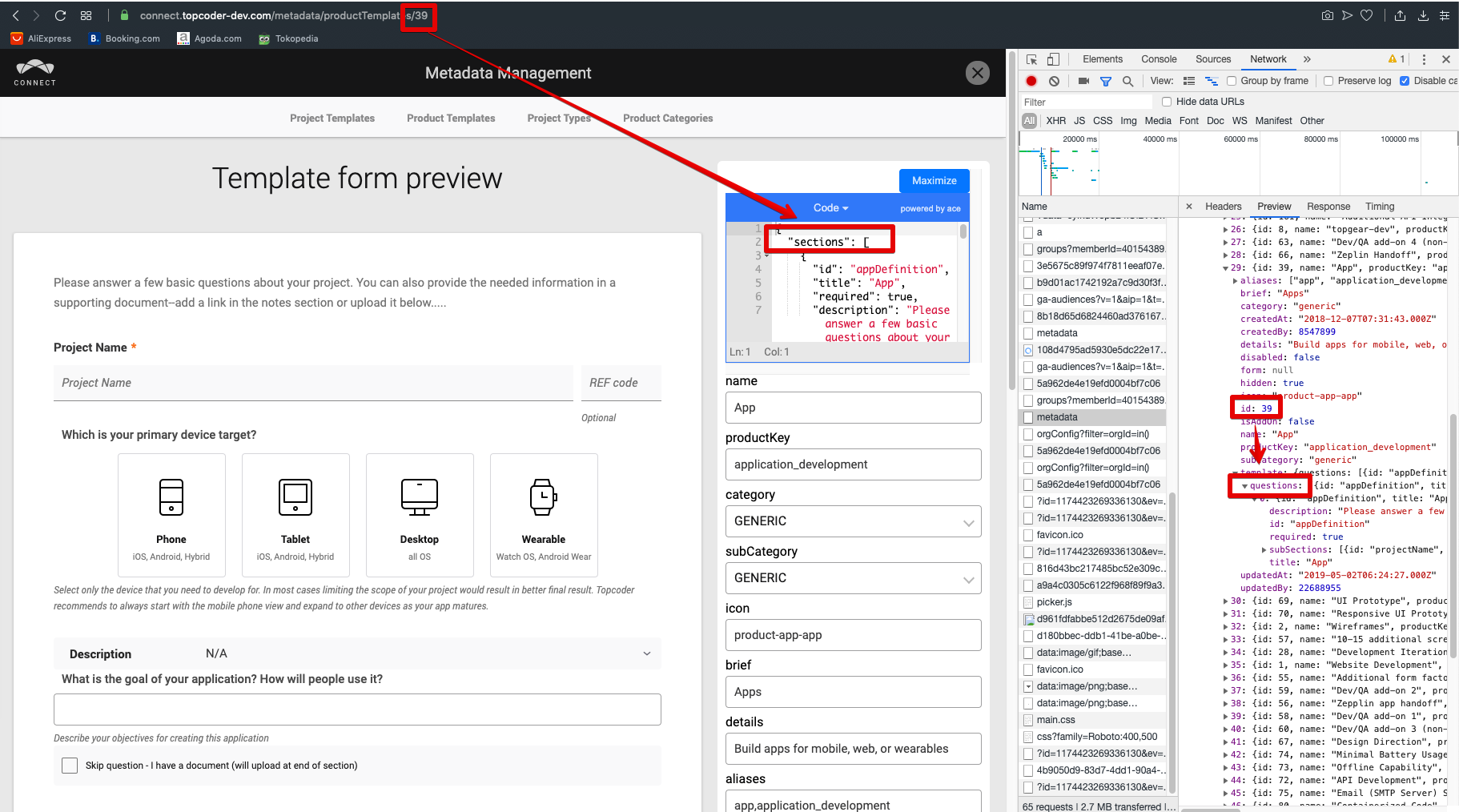Switch to DevTools Elements tab
This screenshot has height=812, width=1459.
(1103, 59)
